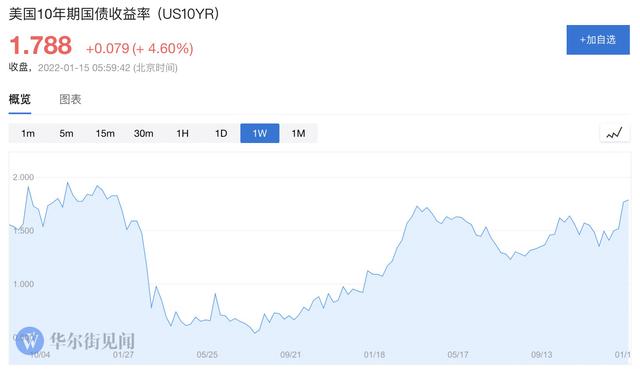Select the 15m interval
This screenshot has height=372, width=640.
pyautogui.click(x=105, y=134)
